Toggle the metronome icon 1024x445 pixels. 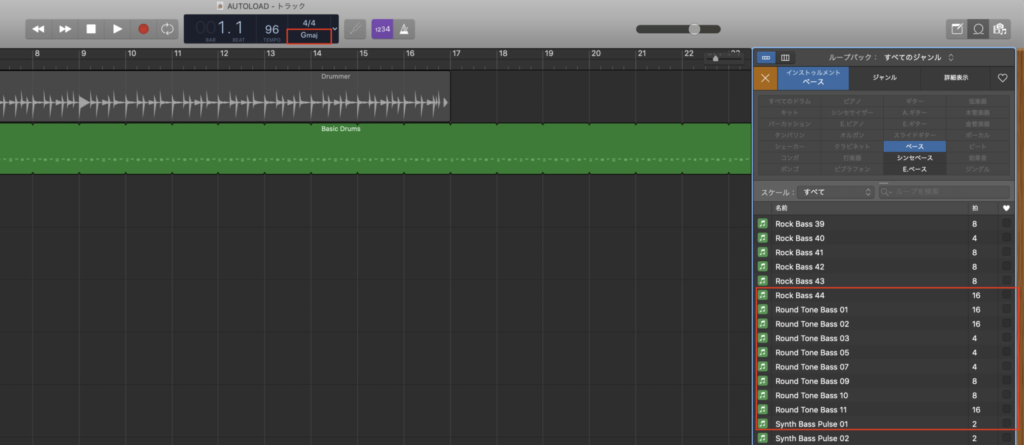(x=407, y=29)
